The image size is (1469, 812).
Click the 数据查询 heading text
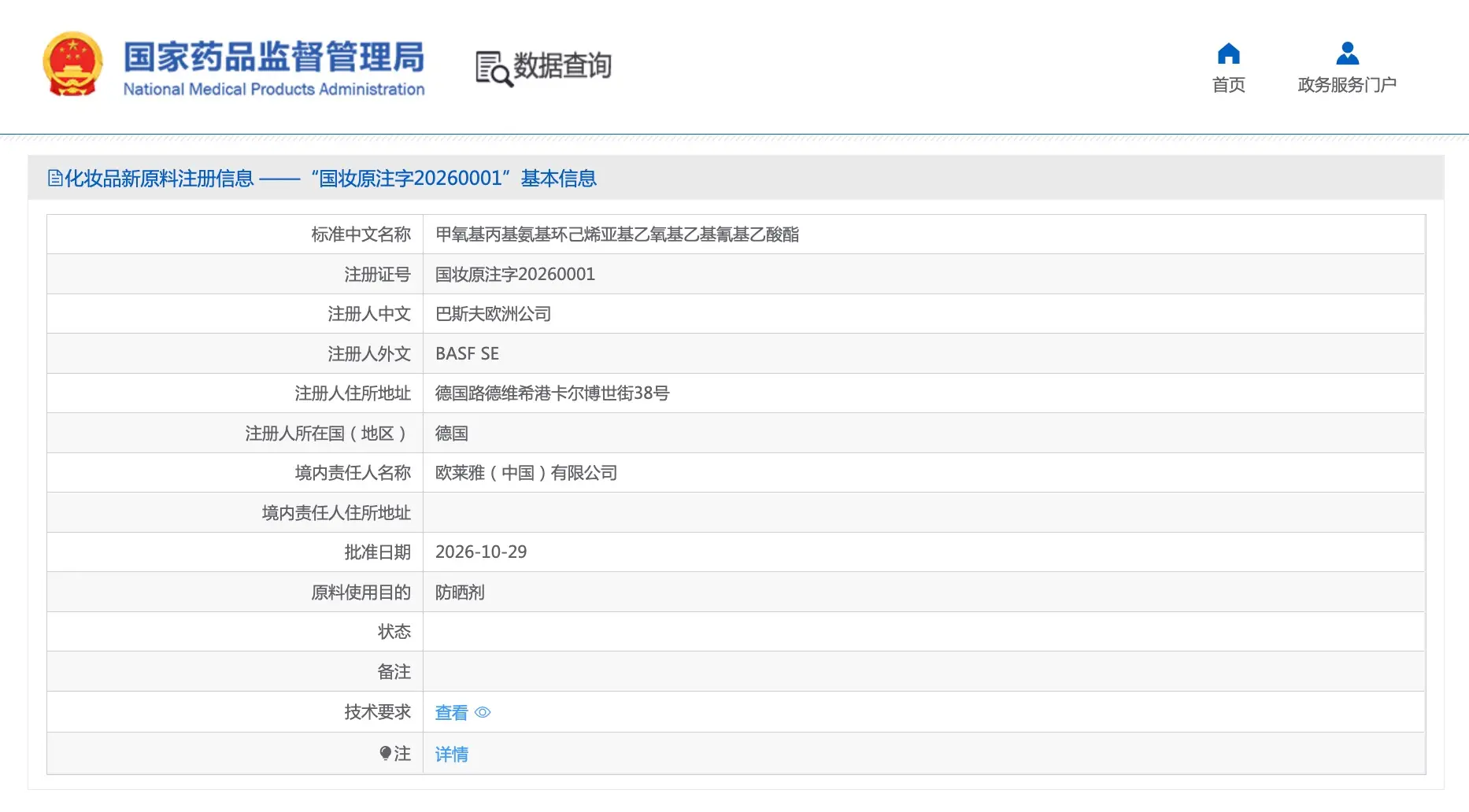click(562, 66)
